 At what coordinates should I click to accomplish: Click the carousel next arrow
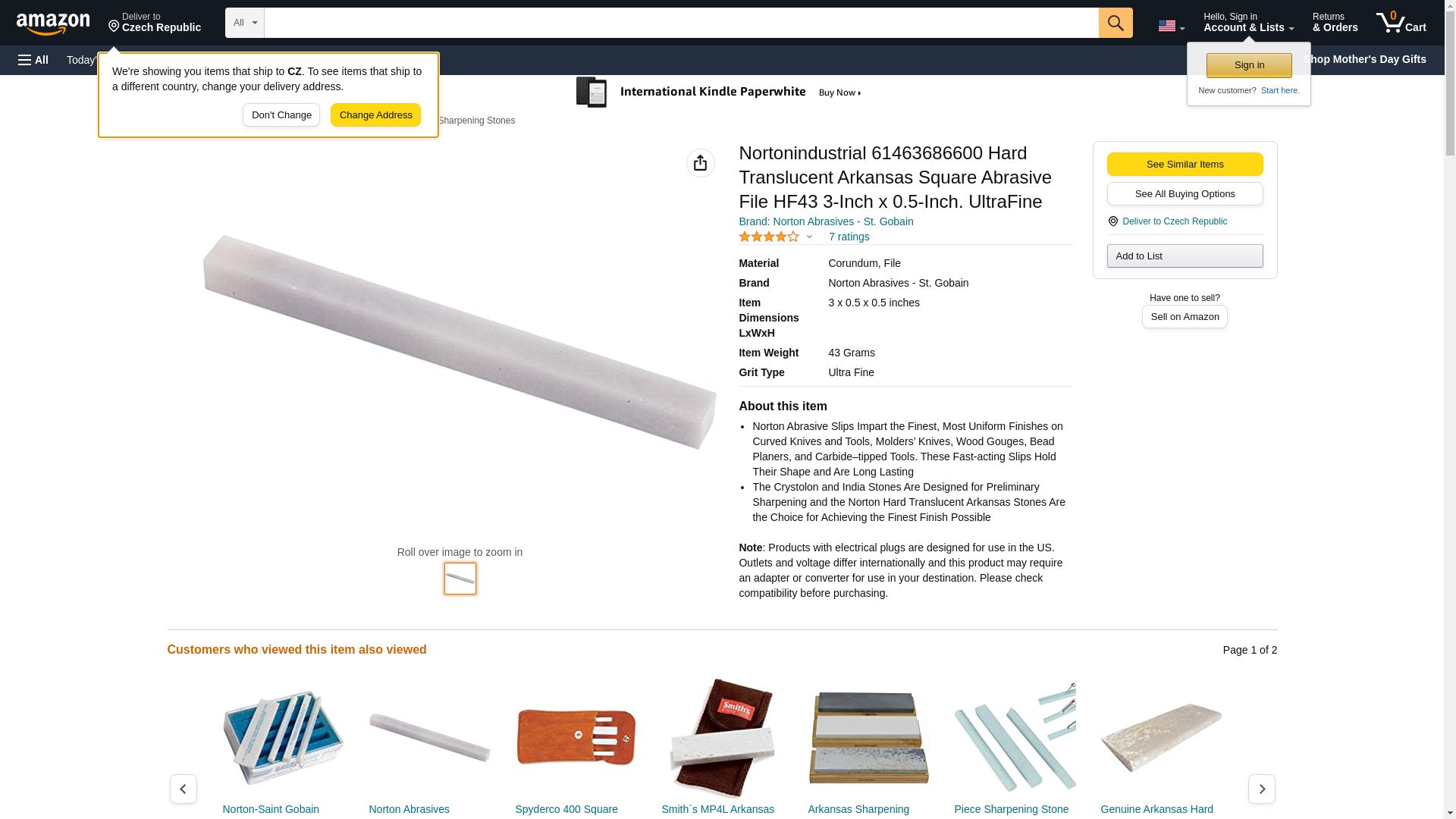(x=1262, y=789)
